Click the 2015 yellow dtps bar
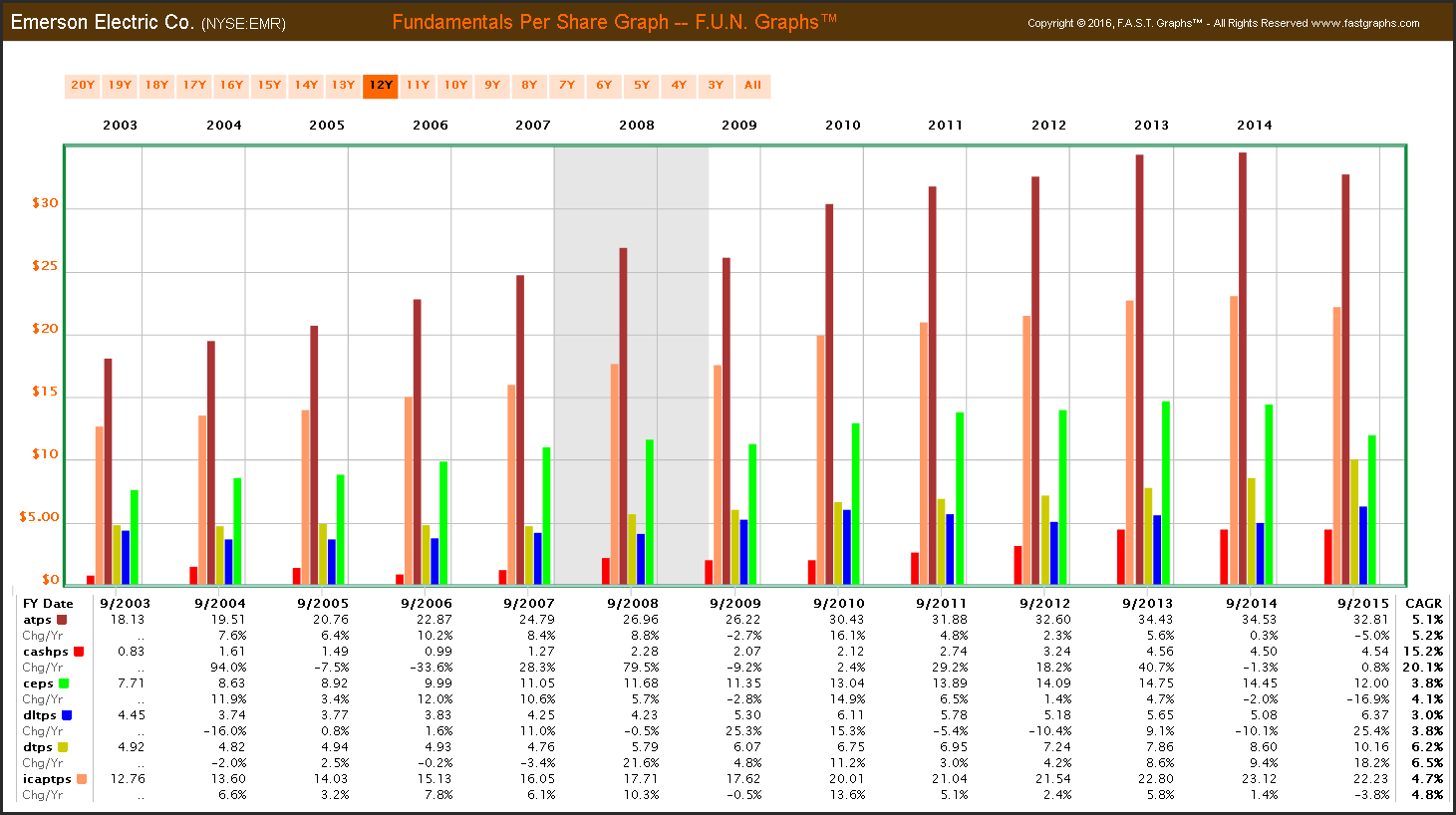This screenshot has width=1456, height=815. [x=1354, y=522]
